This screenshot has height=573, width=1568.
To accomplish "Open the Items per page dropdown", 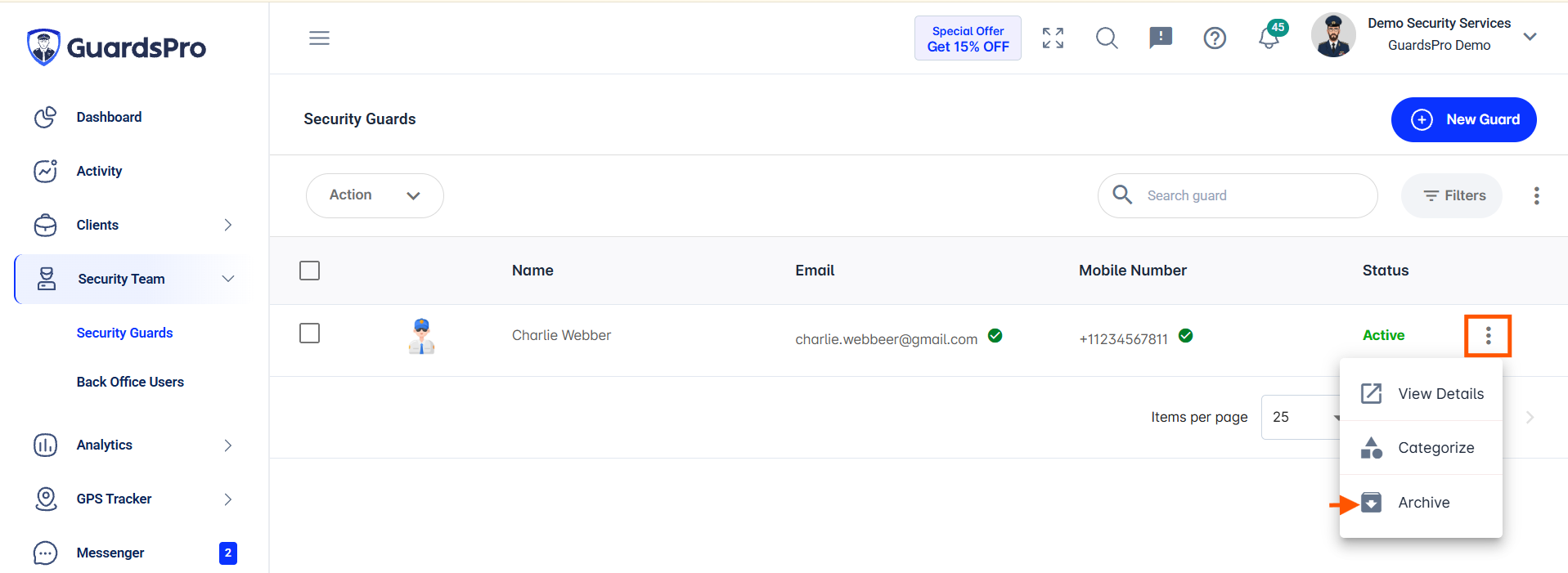I will 1302,417.
